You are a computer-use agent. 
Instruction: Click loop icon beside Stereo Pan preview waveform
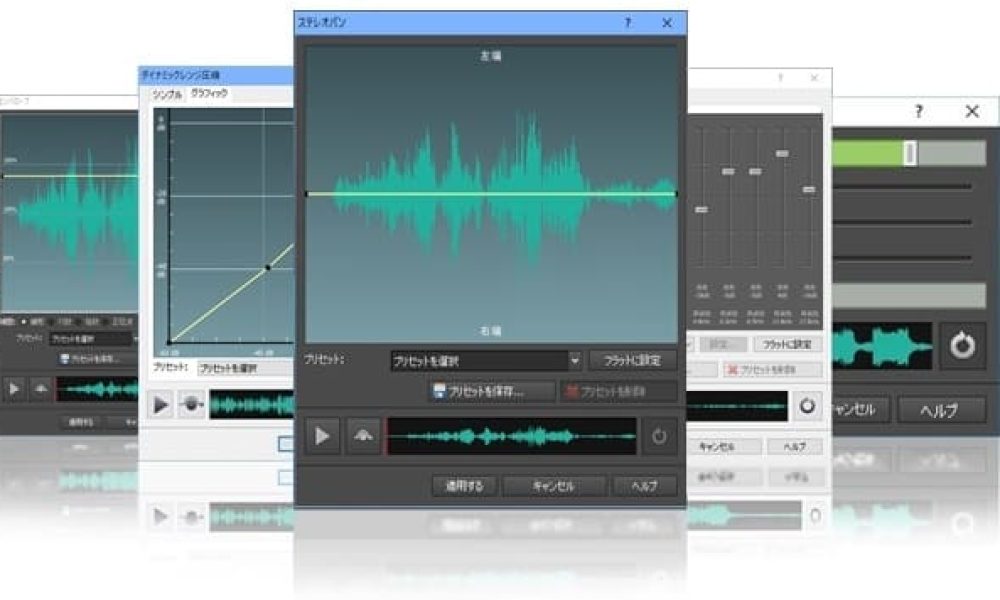click(659, 435)
